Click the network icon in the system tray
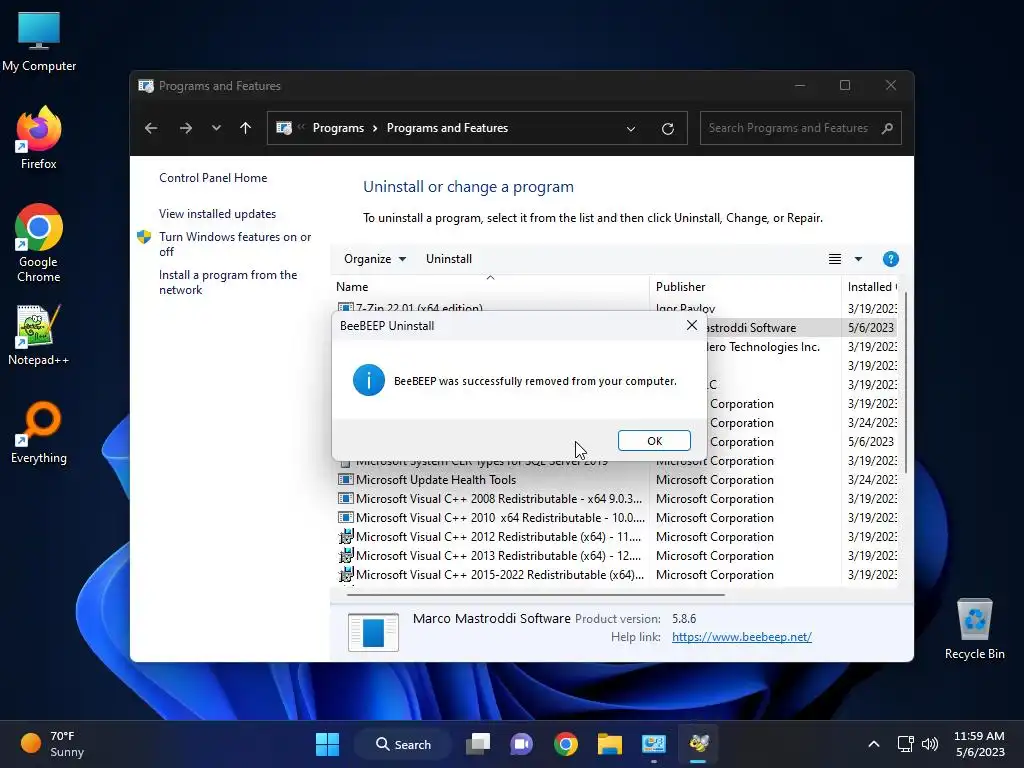The width and height of the screenshot is (1024, 768). click(905, 744)
